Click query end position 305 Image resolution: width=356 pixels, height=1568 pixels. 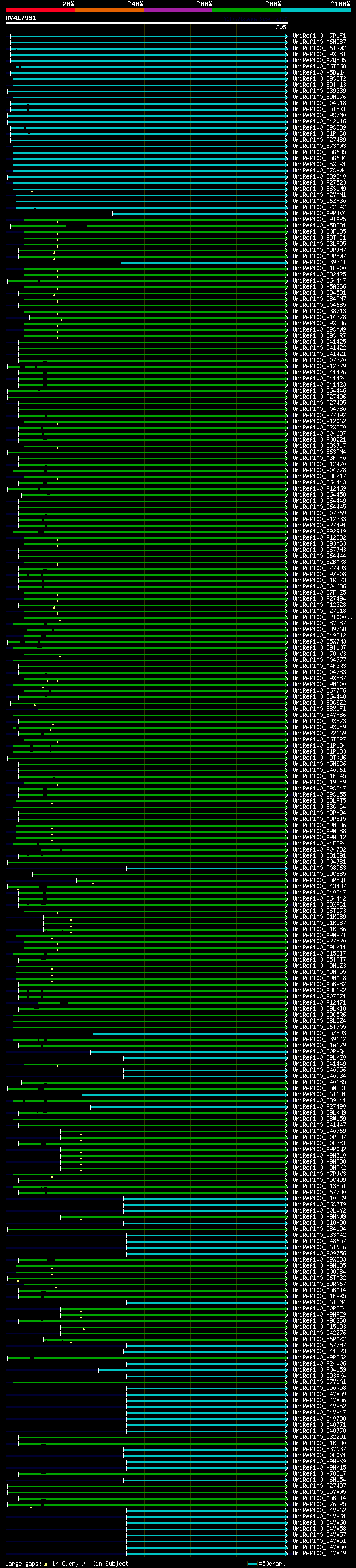pyautogui.click(x=280, y=27)
